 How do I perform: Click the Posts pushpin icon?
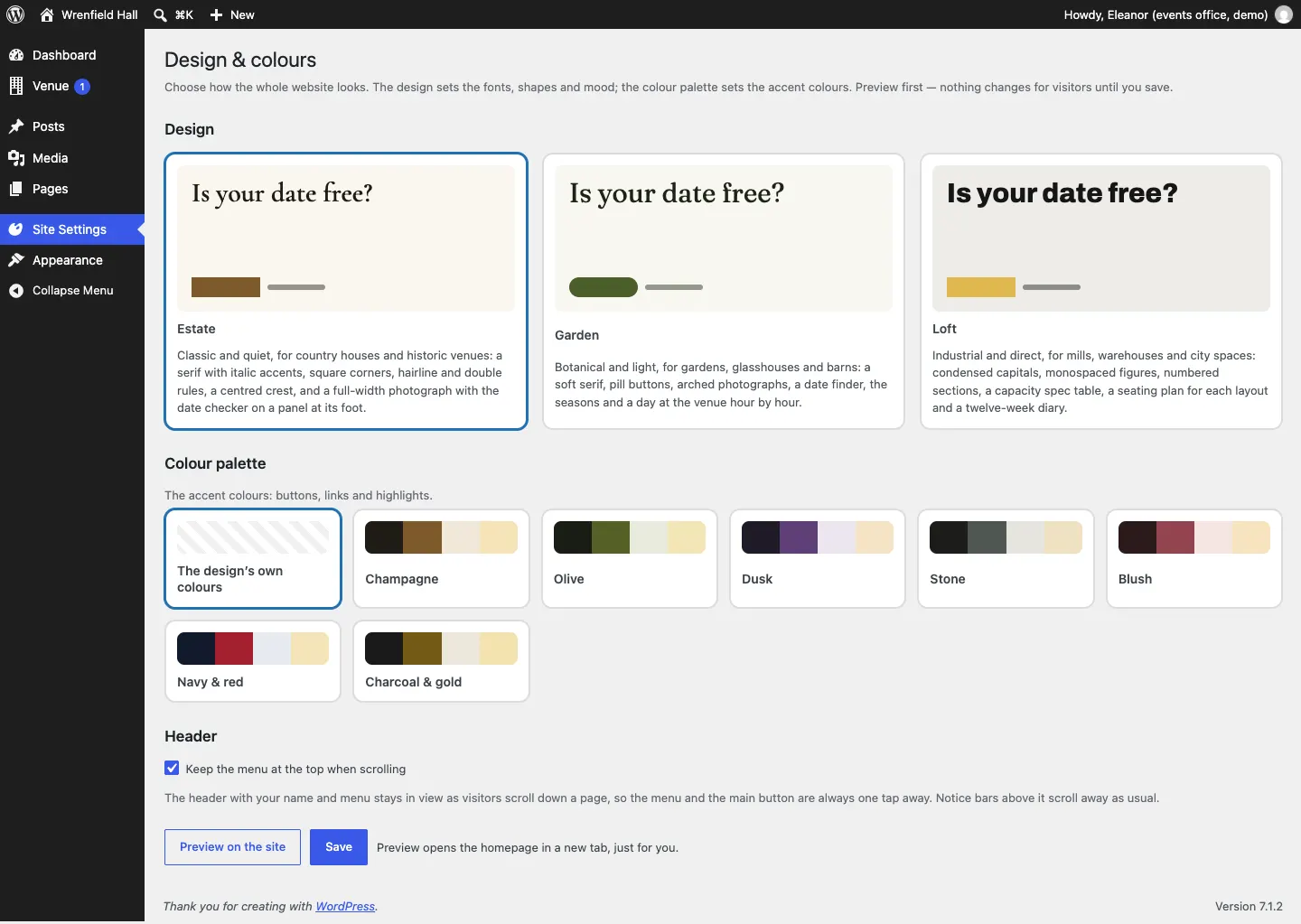(16, 126)
